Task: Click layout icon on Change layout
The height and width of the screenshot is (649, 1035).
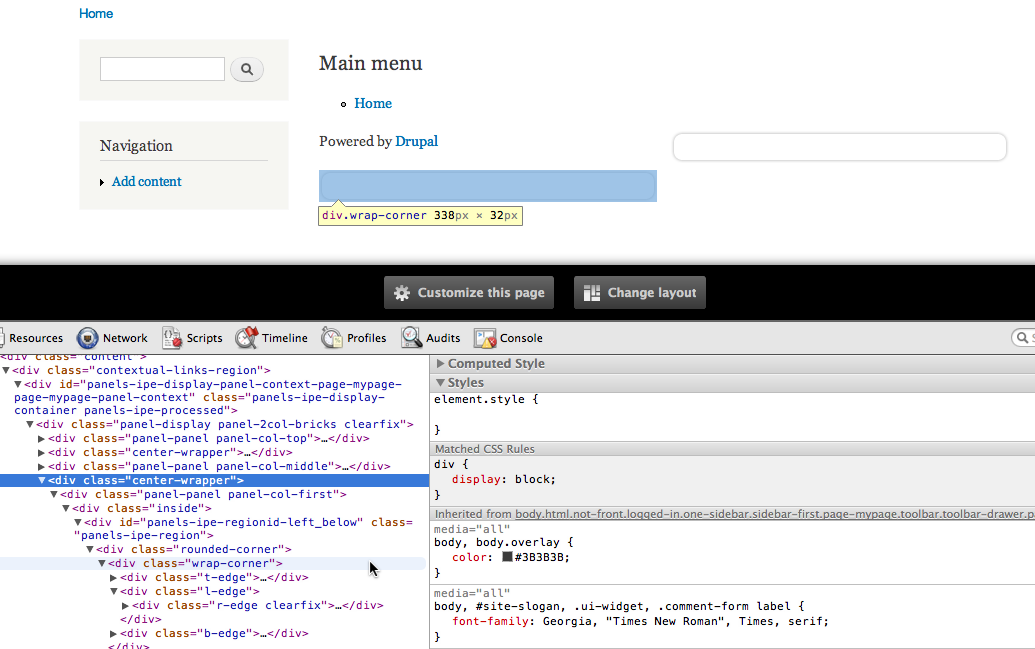Action: [592, 293]
